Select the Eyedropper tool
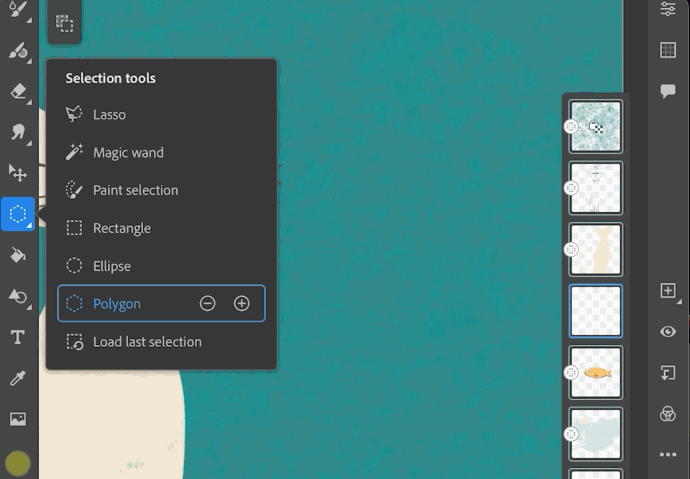 click(x=18, y=378)
